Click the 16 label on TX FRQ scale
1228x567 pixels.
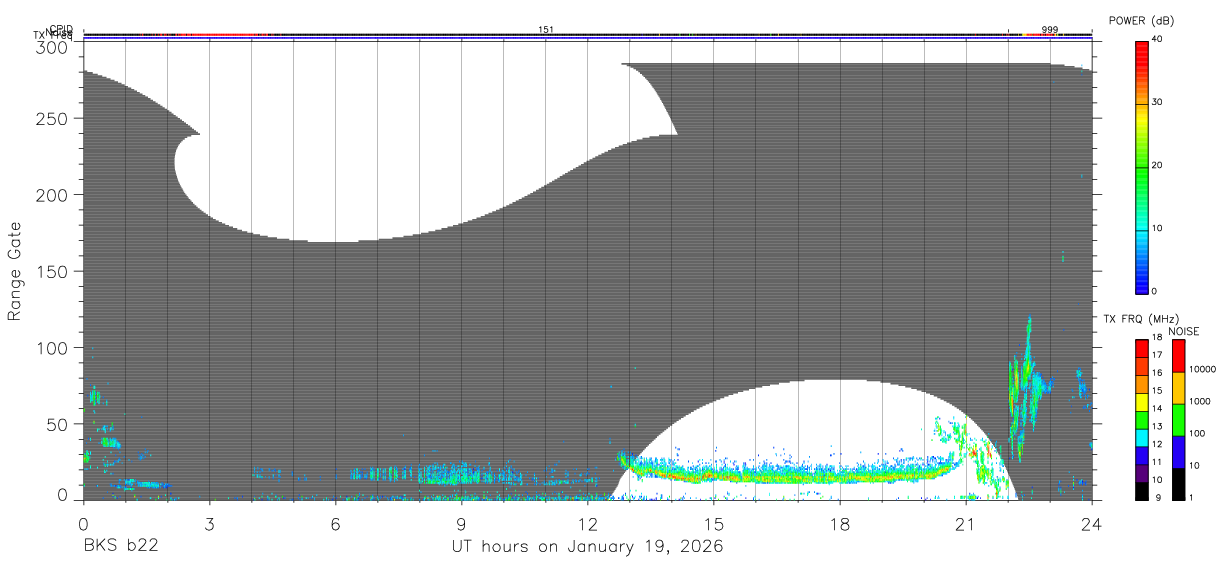click(x=1158, y=373)
